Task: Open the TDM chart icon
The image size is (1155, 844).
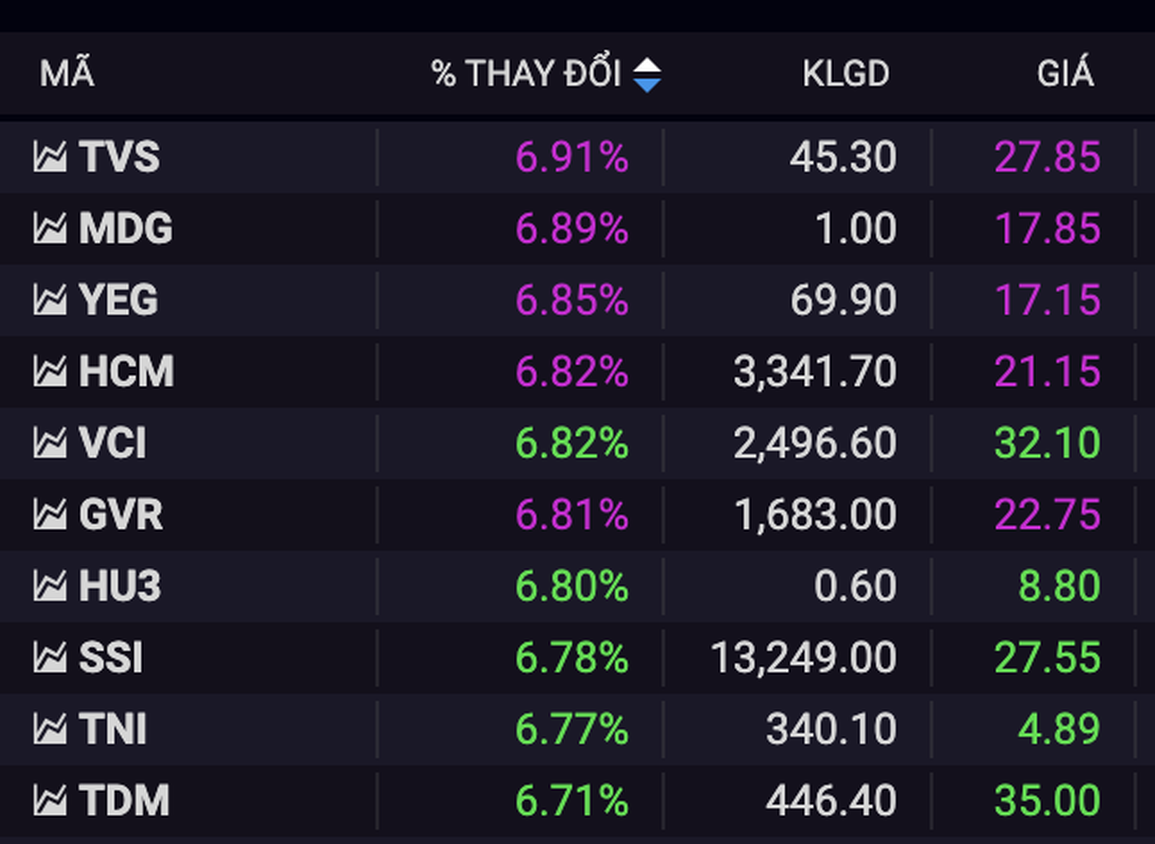Action: pyautogui.click(x=50, y=801)
